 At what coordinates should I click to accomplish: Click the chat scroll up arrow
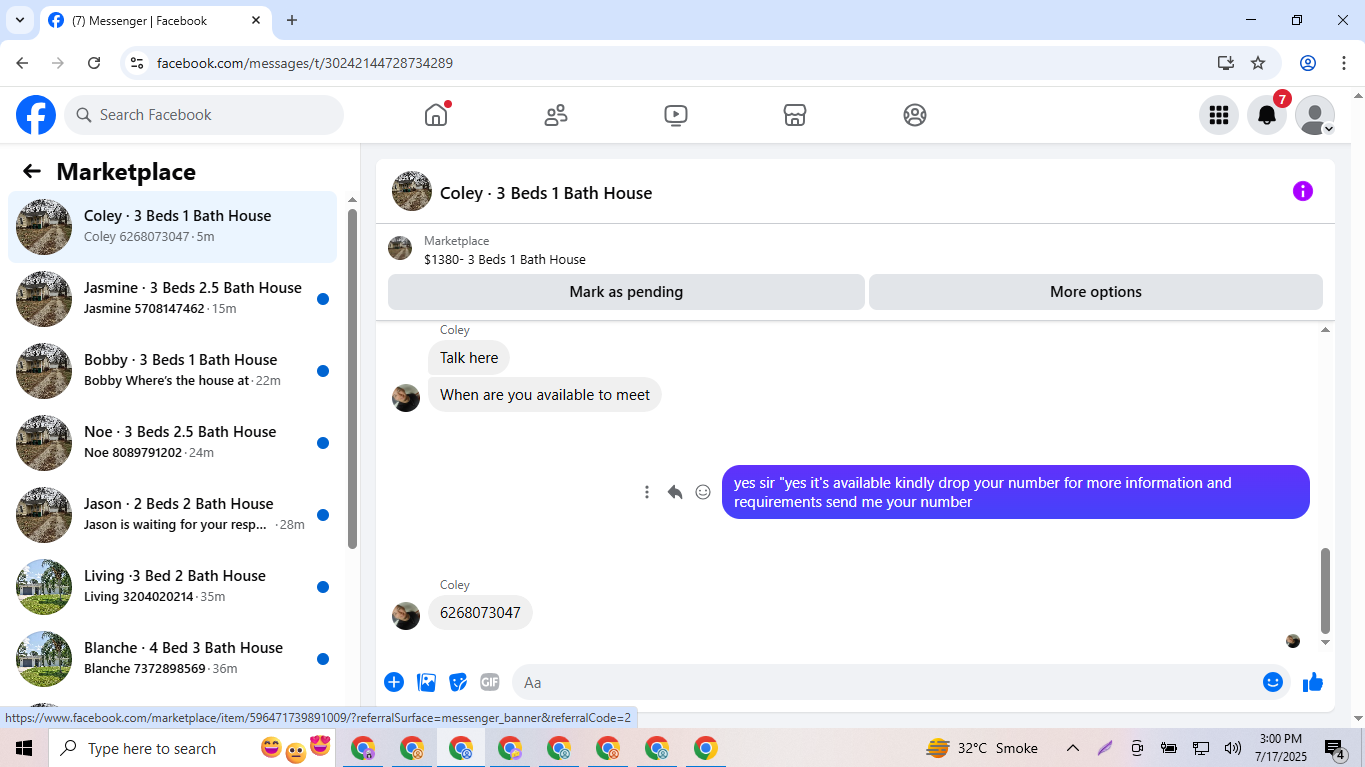point(1325,329)
